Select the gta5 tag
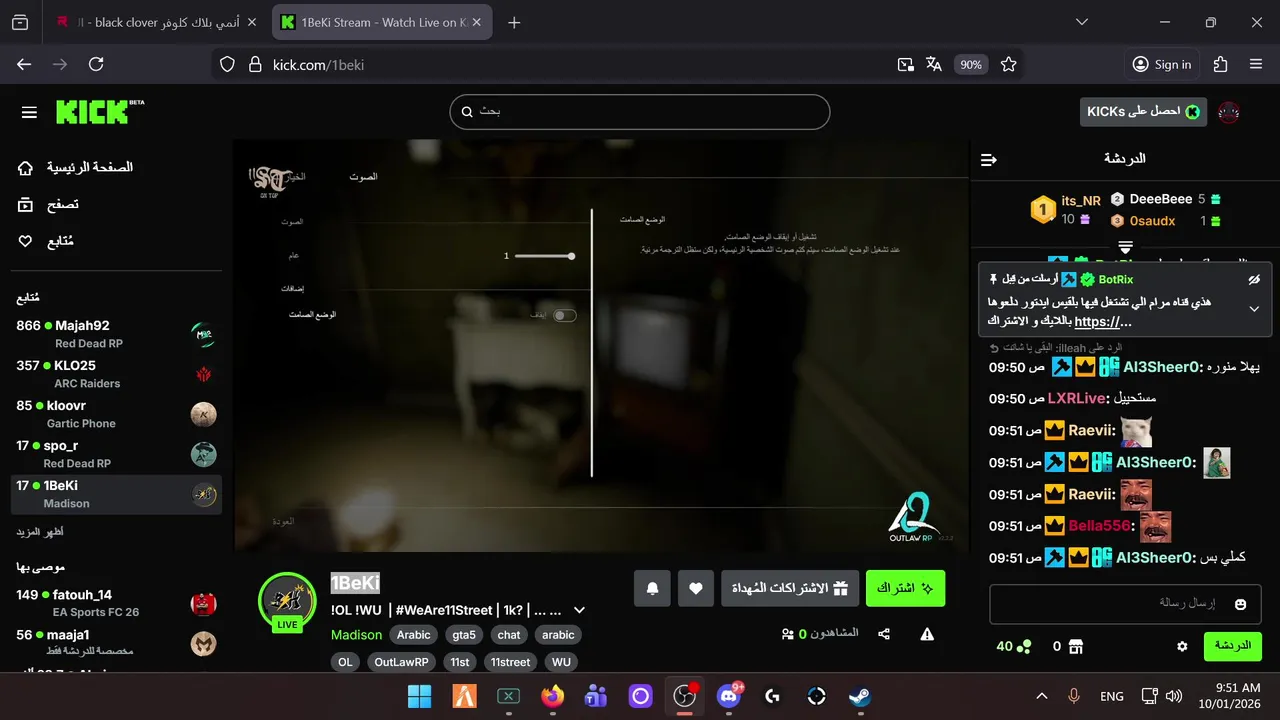1280x720 pixels. click(x=464, y=635)
